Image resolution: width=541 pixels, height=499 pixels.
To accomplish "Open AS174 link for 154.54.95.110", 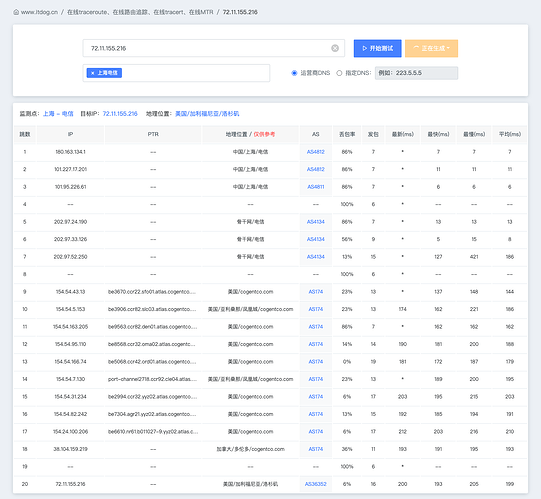I will click(316, 344).
